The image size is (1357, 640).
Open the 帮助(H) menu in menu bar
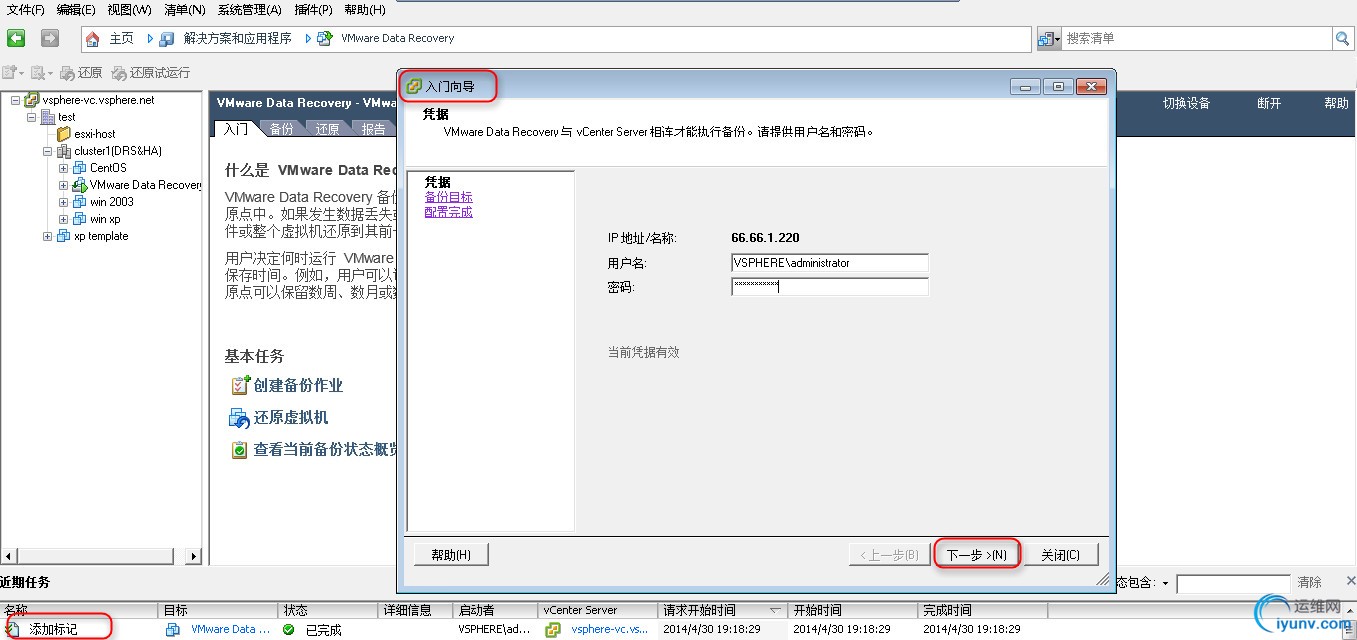[x=364, y=10]
